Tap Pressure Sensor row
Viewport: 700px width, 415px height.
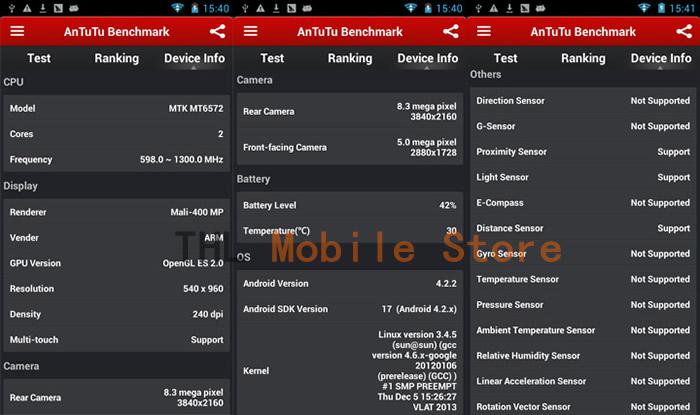(583, 305)
